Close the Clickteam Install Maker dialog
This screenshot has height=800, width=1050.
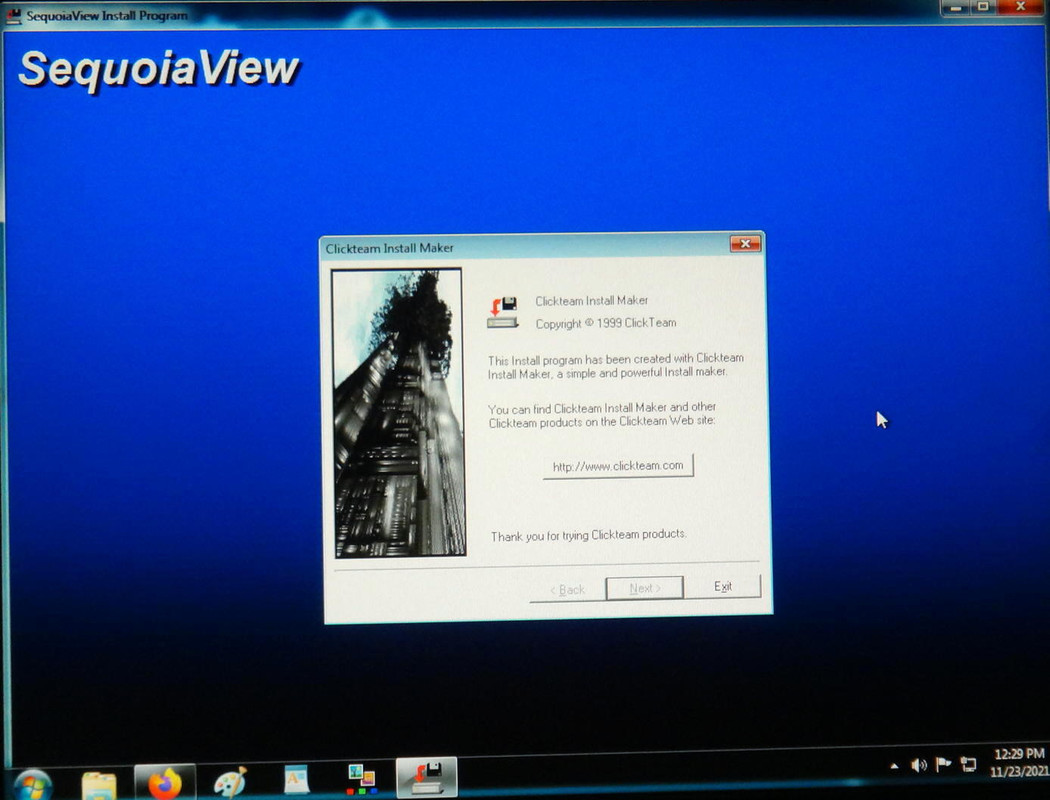point(745,244)
